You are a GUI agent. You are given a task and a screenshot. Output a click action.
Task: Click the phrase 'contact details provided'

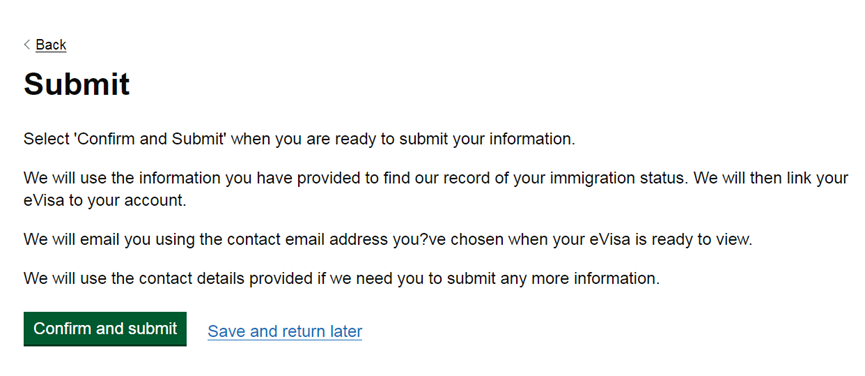click(x=226, y=278)
